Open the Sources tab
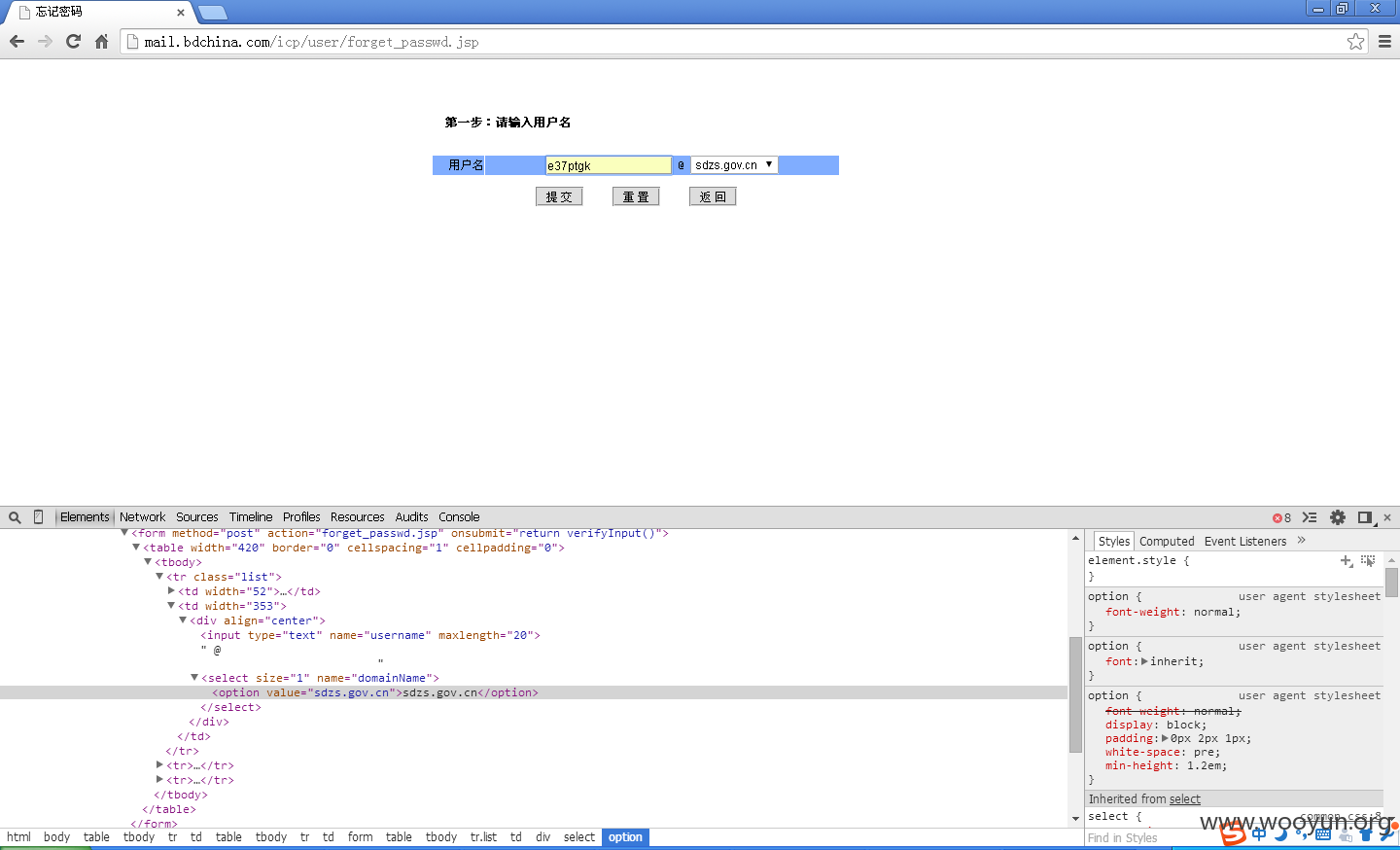 [x=197, y=517]
